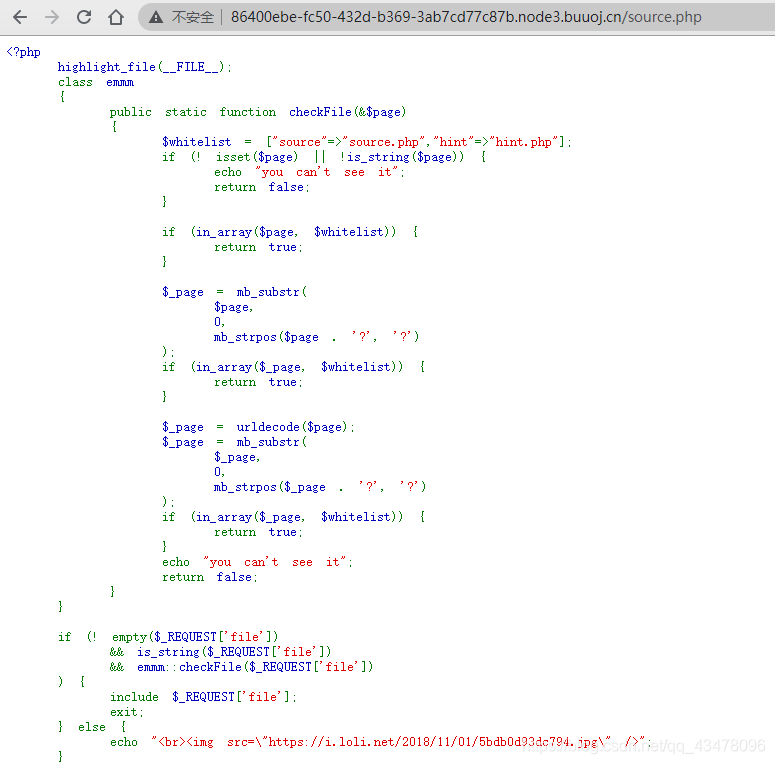Click the '不安全' security label

(193, 18)
